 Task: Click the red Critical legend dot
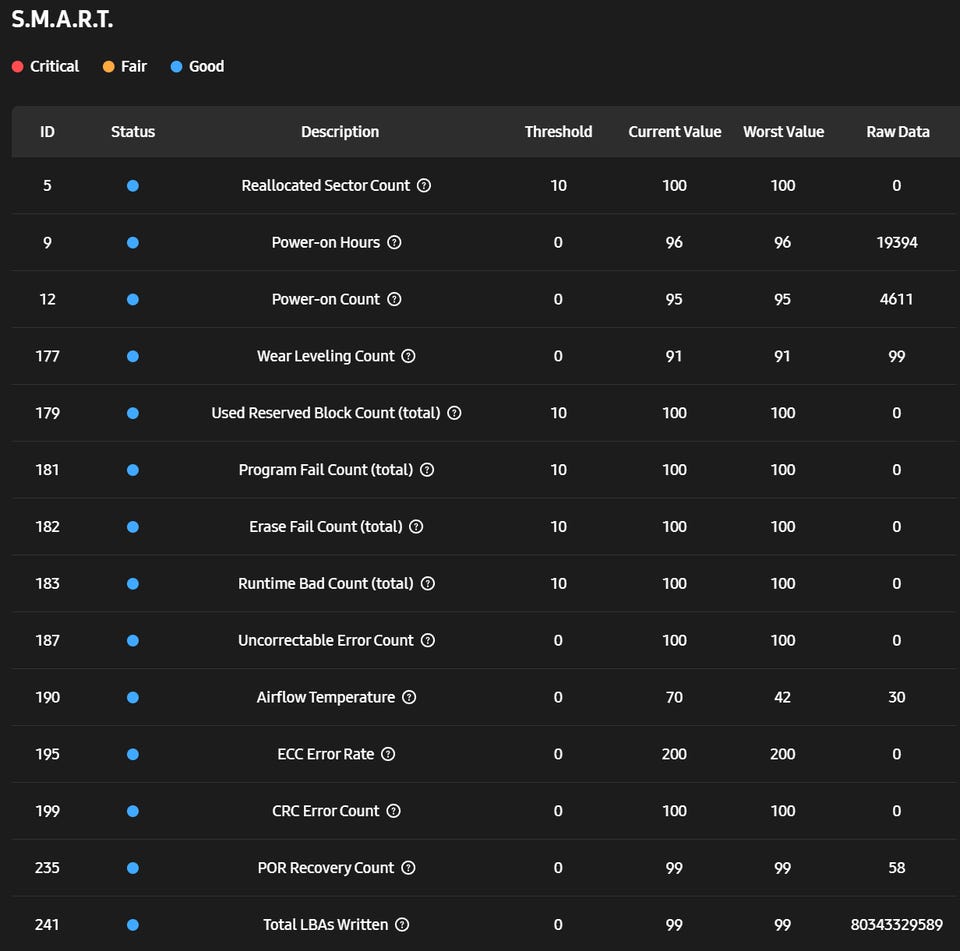(17, 67)
